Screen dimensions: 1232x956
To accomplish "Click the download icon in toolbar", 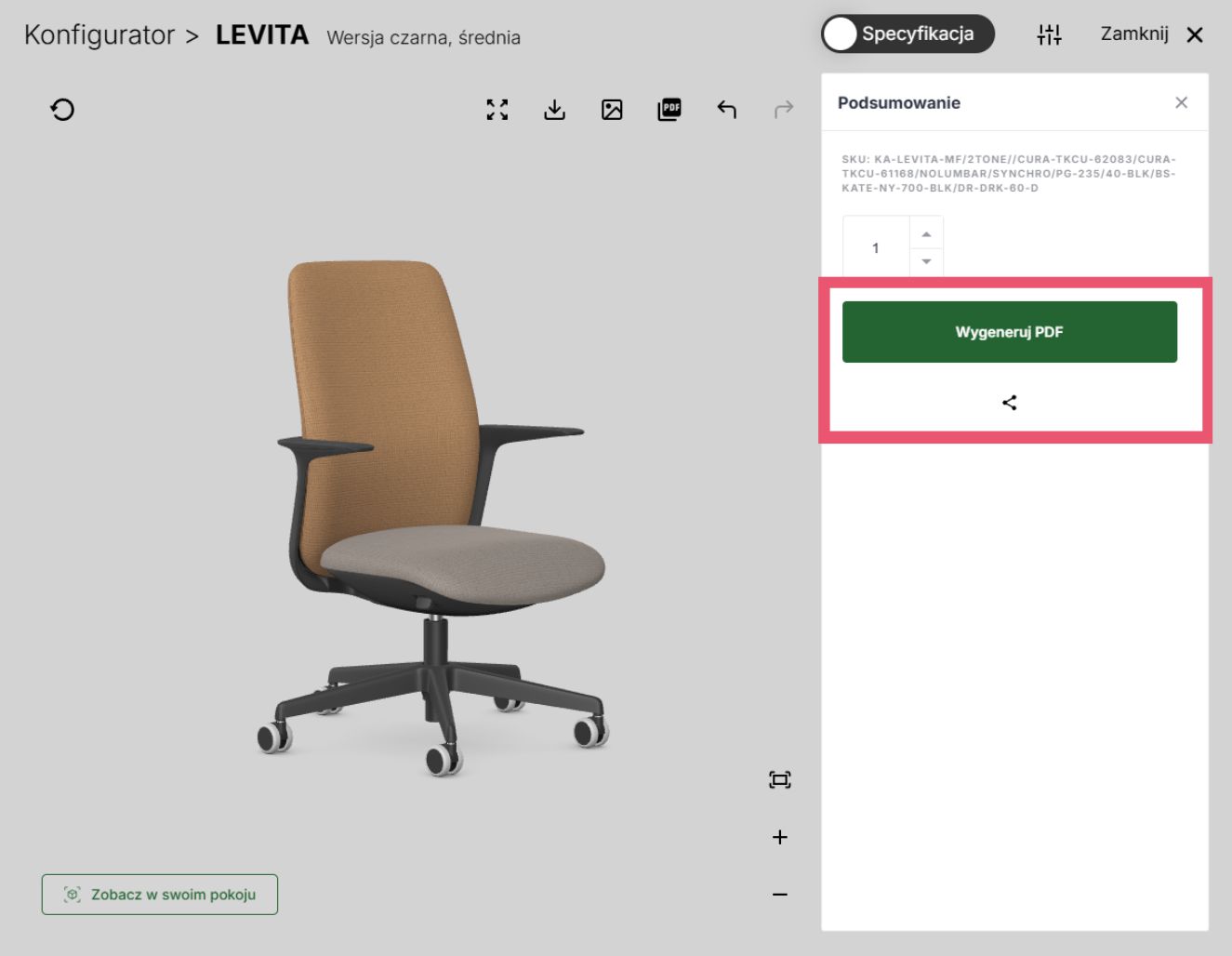I will (x=554, y=110).
